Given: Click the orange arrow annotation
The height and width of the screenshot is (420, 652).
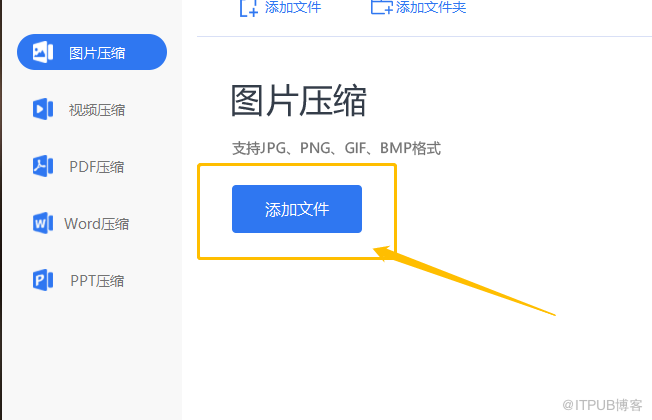Looking at the screenshot, I should [x=464, y=281].
